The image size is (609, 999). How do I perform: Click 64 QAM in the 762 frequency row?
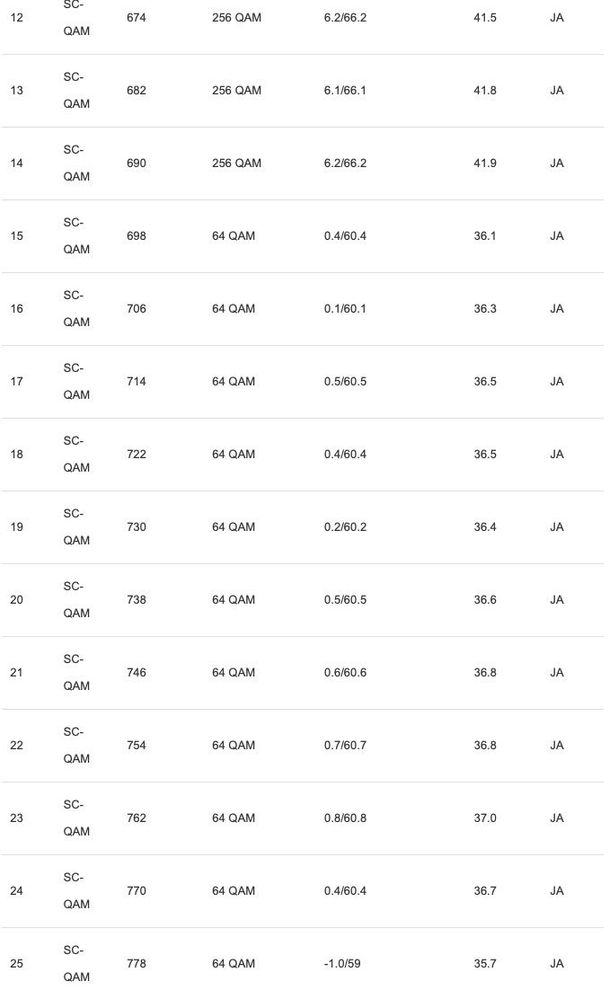(233, 818)
